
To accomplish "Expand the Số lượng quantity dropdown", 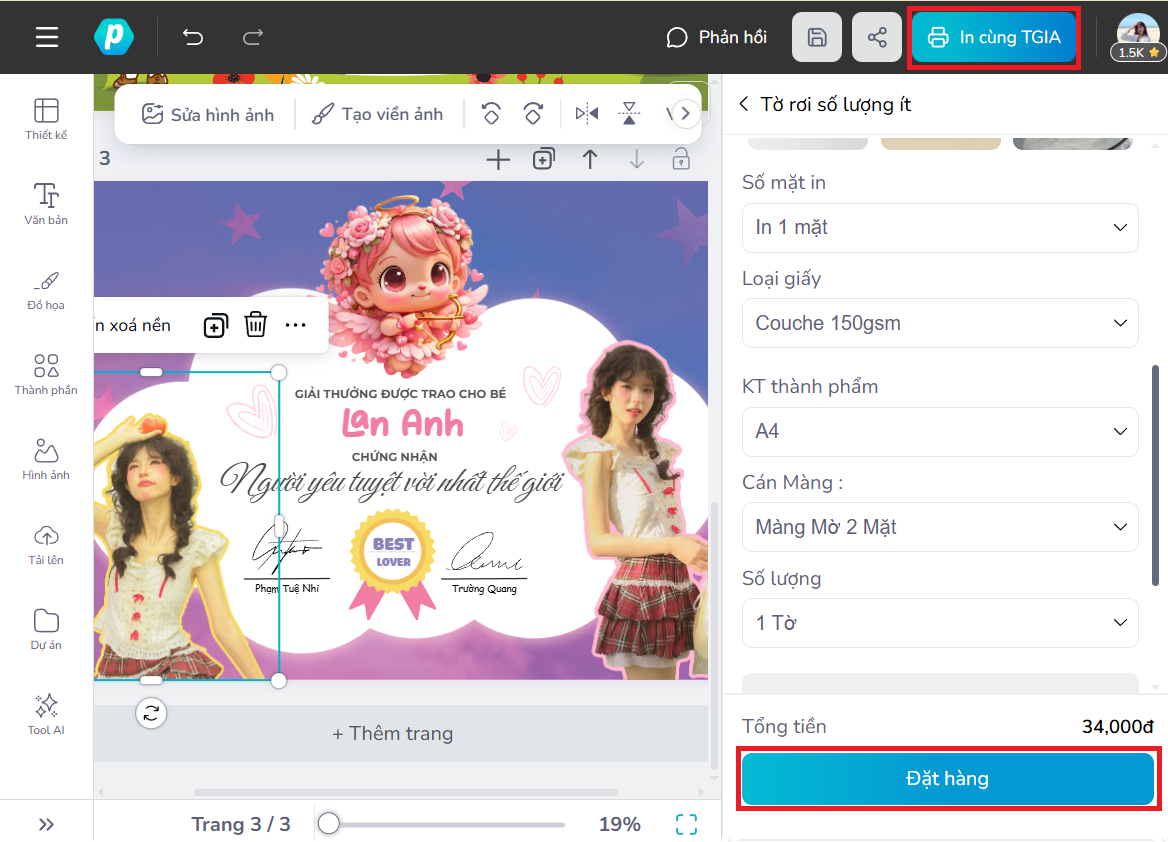I will (x=939, y=622).
